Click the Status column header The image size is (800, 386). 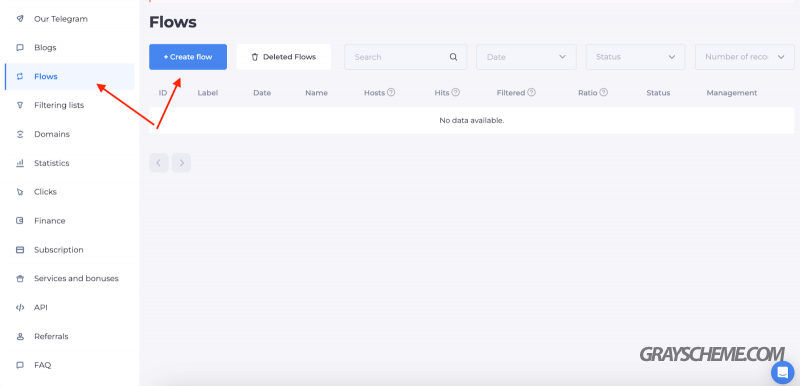[658, 93]
